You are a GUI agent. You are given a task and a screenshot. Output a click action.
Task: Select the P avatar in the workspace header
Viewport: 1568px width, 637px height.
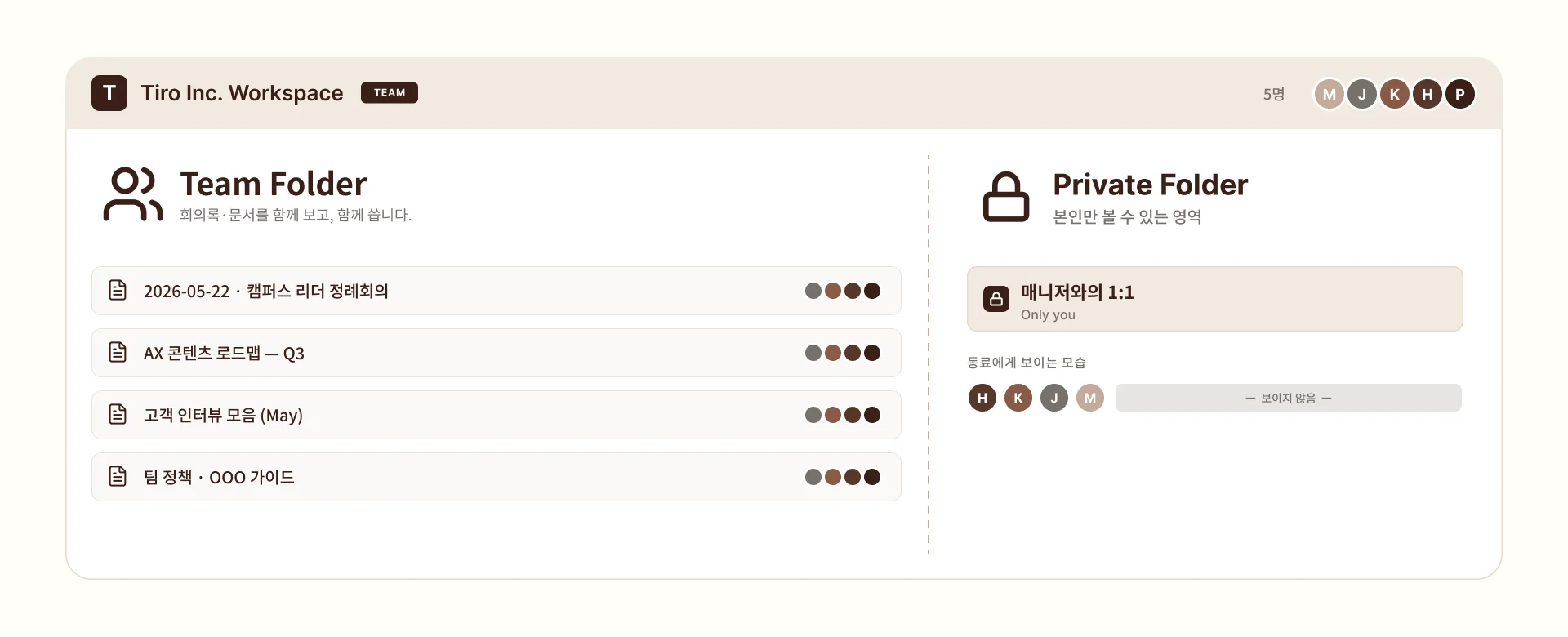(1460, 94)
